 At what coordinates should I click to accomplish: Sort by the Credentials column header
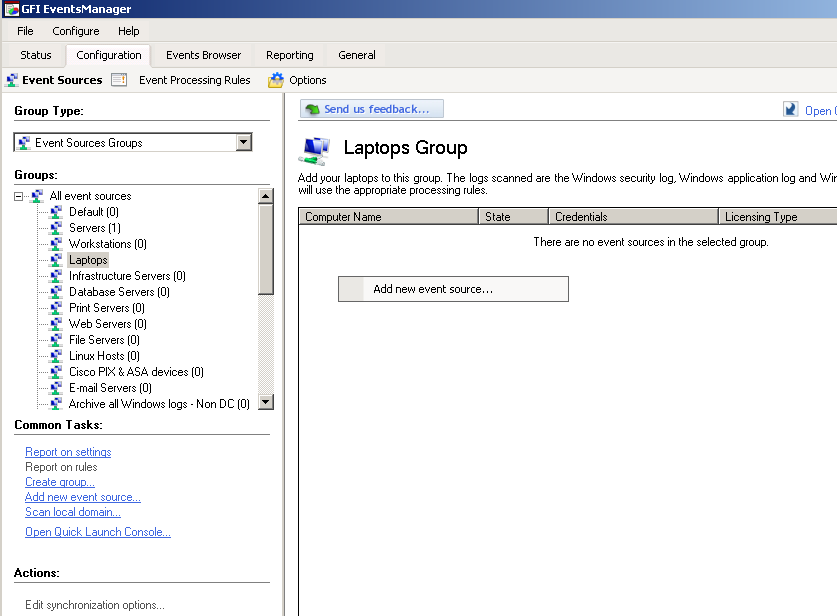[x=634, y=217]
